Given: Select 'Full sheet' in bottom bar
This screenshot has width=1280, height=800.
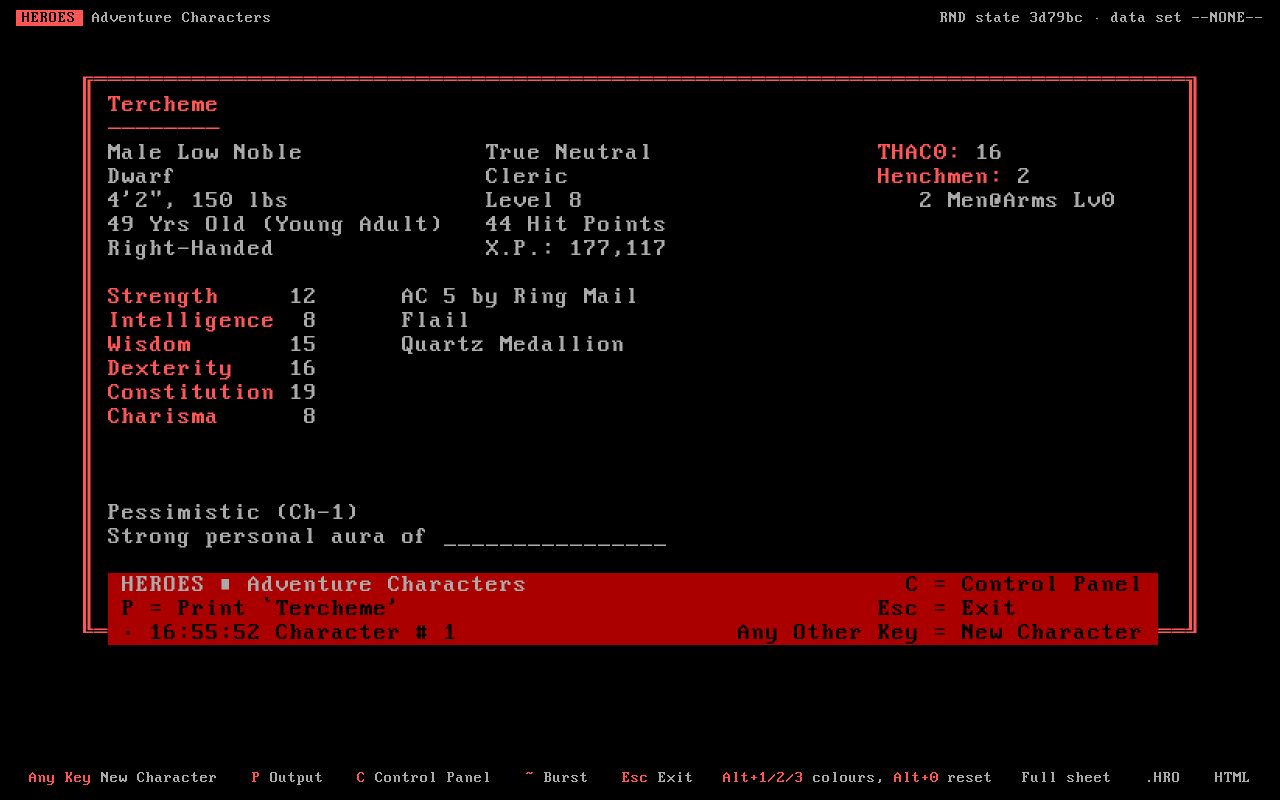Looking at the screenshot, I should [x=1066, y=777].
